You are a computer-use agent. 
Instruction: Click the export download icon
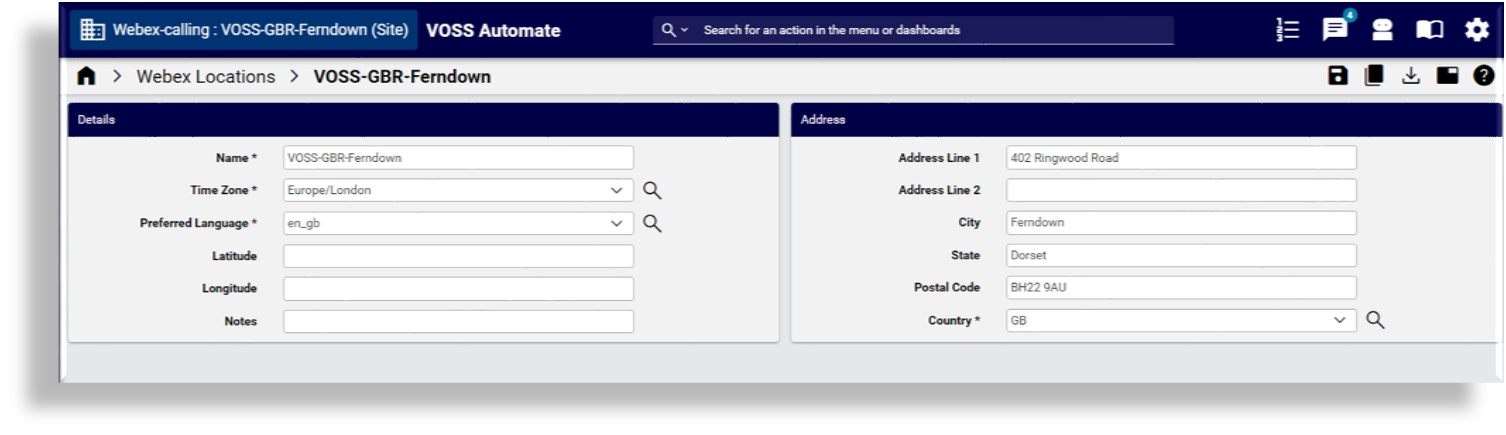[1410, 76]
